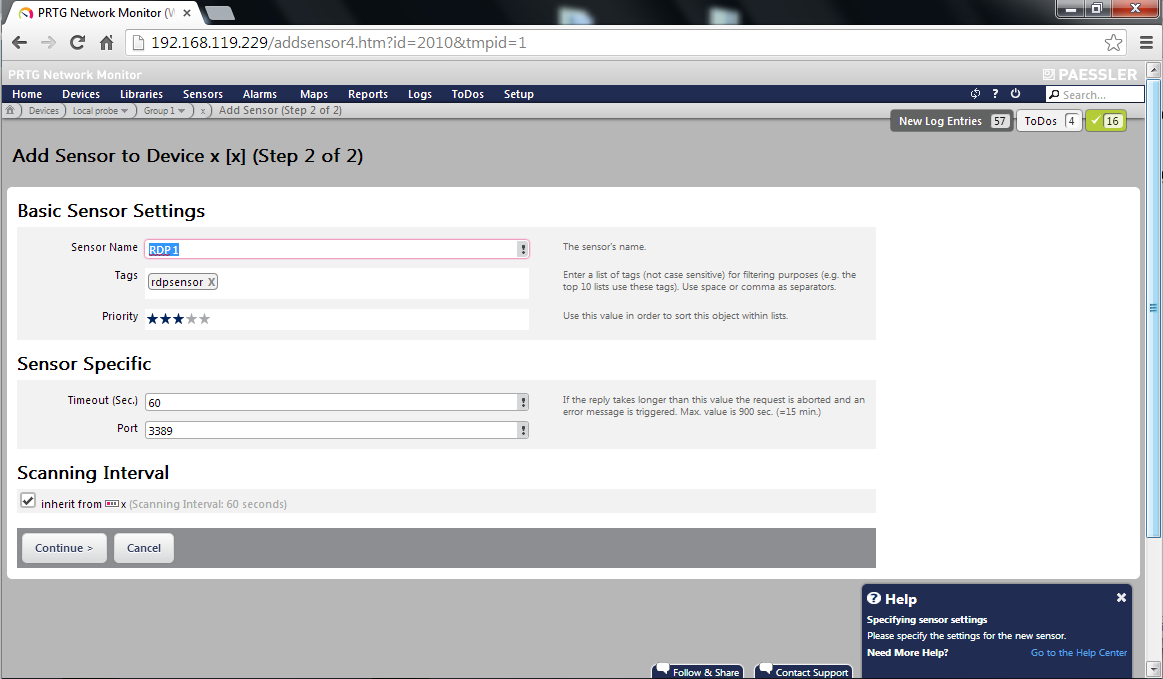
Task: Click the green 16 sensors up indicator
Action: point(1105,121)
